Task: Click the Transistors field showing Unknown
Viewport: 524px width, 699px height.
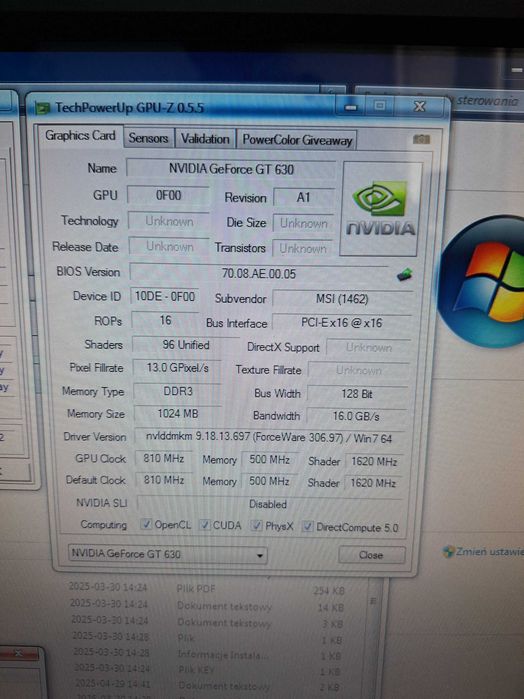Action: click(303, 248)
